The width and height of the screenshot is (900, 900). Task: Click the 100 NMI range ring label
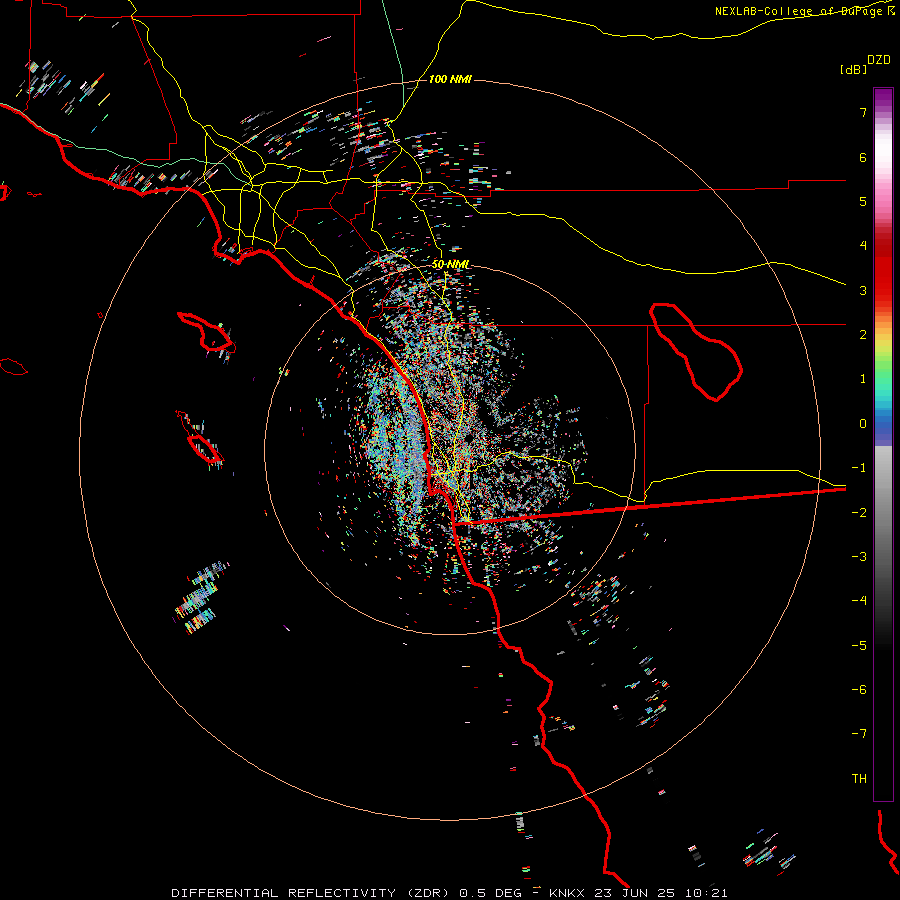[x=450, y=79]
